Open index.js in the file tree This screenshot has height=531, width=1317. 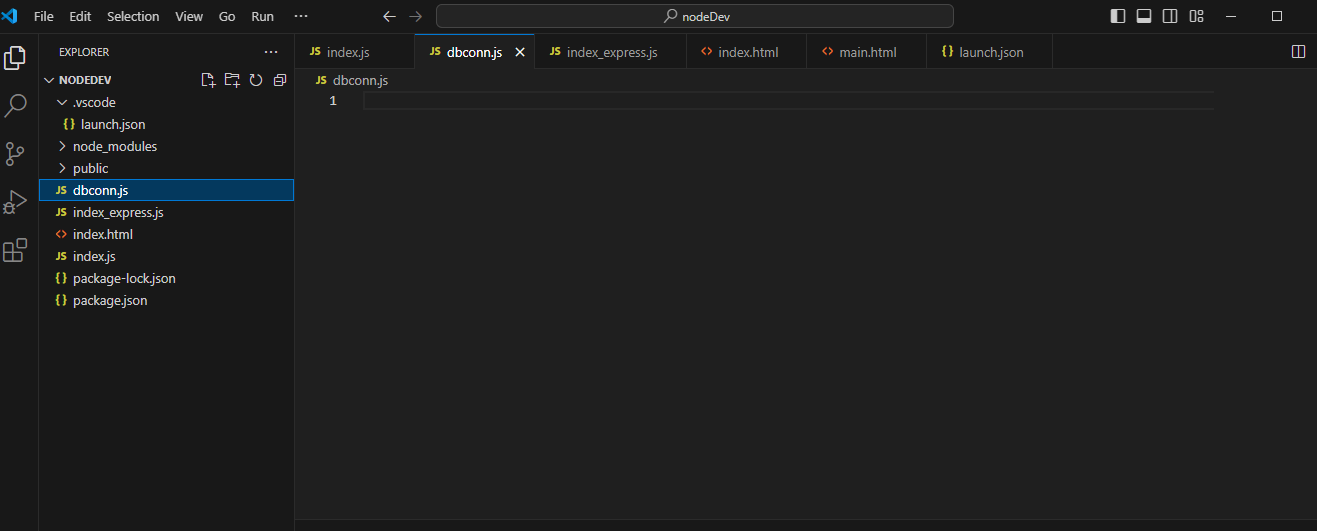(166, 256)
